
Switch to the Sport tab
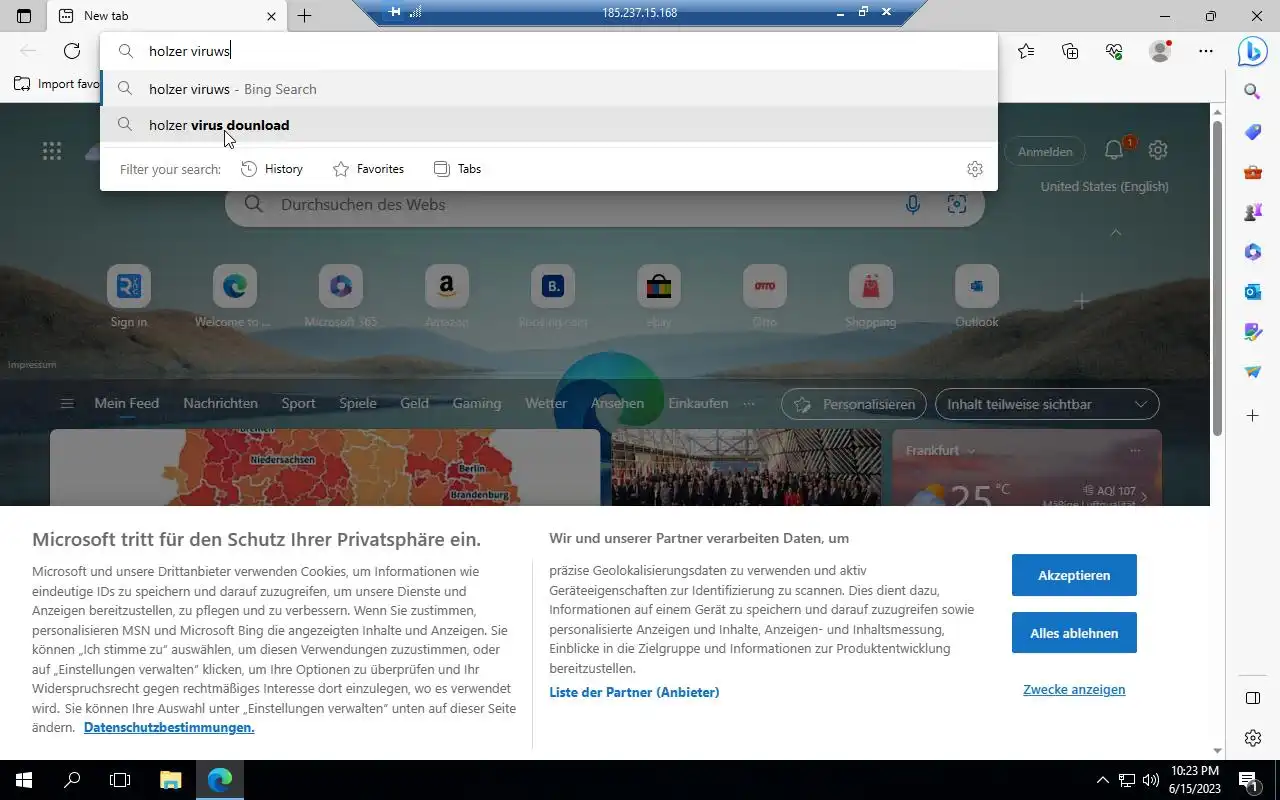click(x=298, y=404)
